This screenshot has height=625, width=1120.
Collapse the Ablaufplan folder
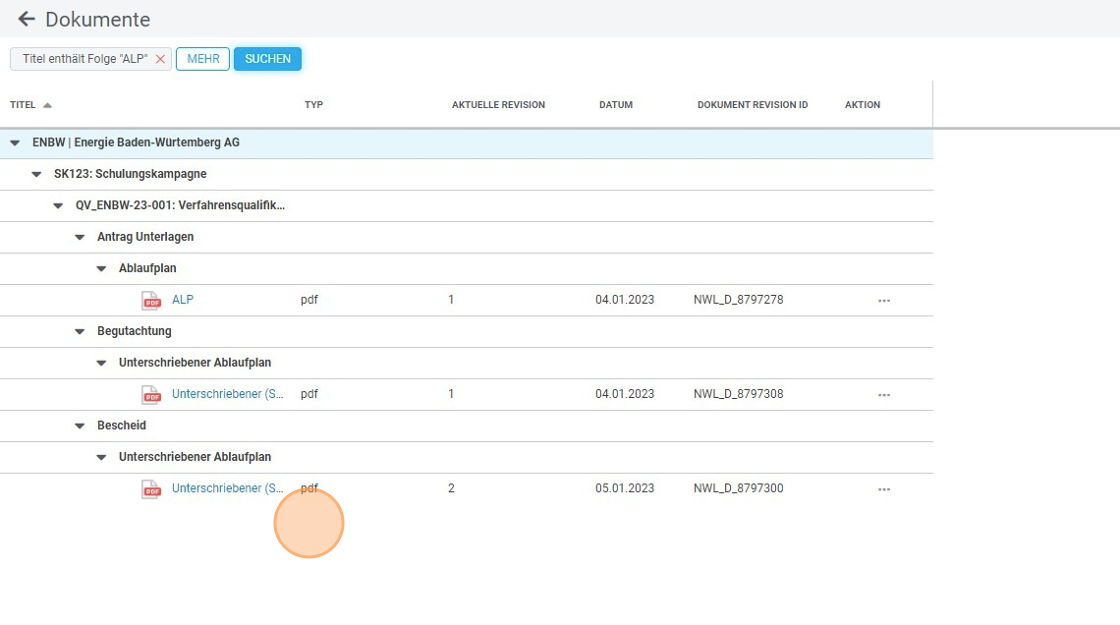click(x=101, y=269)
